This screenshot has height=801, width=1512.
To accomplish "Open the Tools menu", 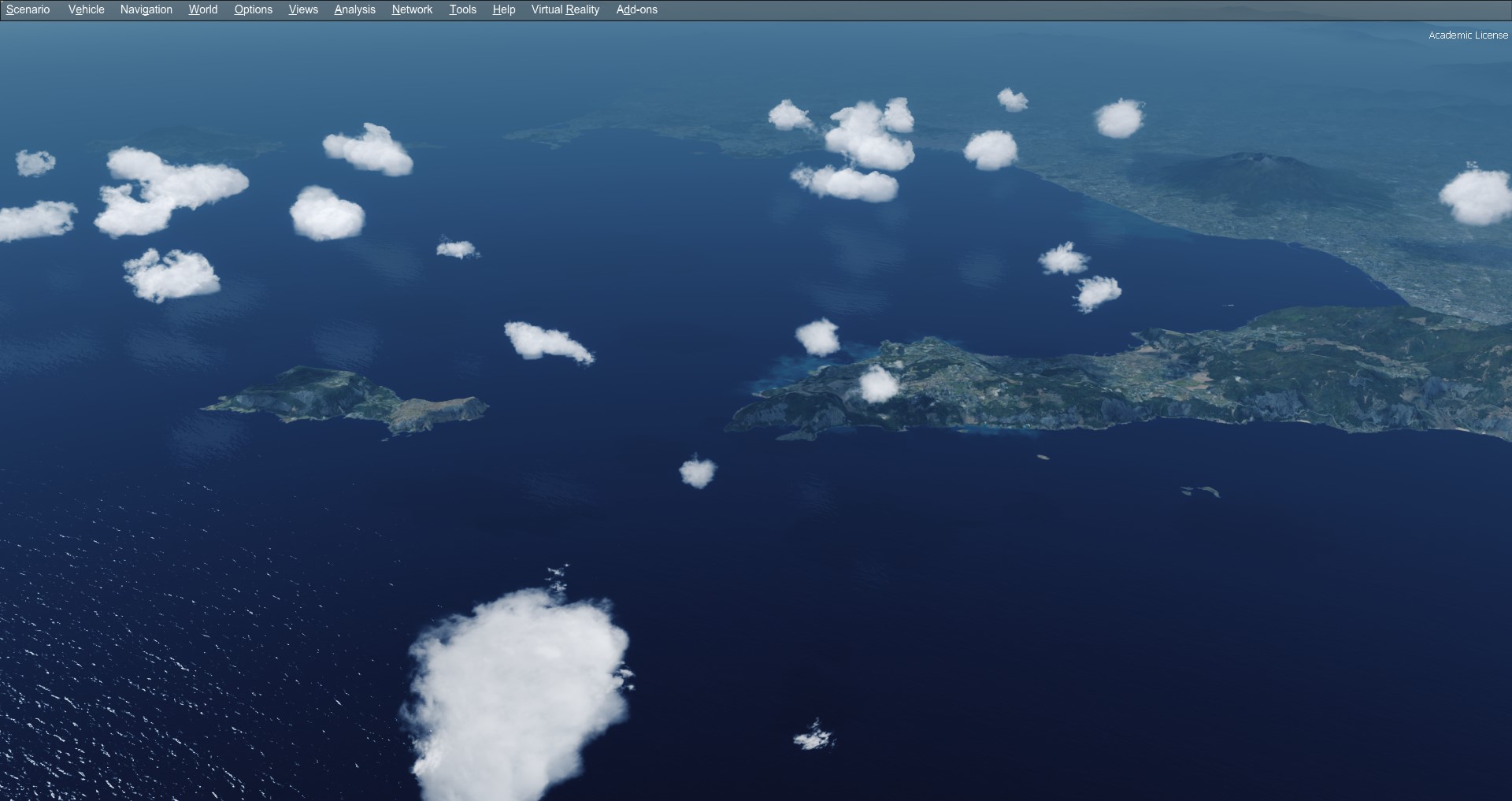I will 462,9.
